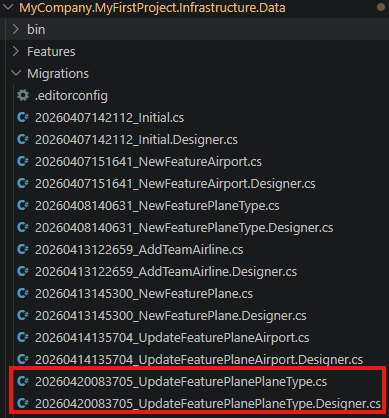
Task: Click C# icon beside 20260407151641_NewFeatureAirport.Designer.cs
Action: [23, 184]
